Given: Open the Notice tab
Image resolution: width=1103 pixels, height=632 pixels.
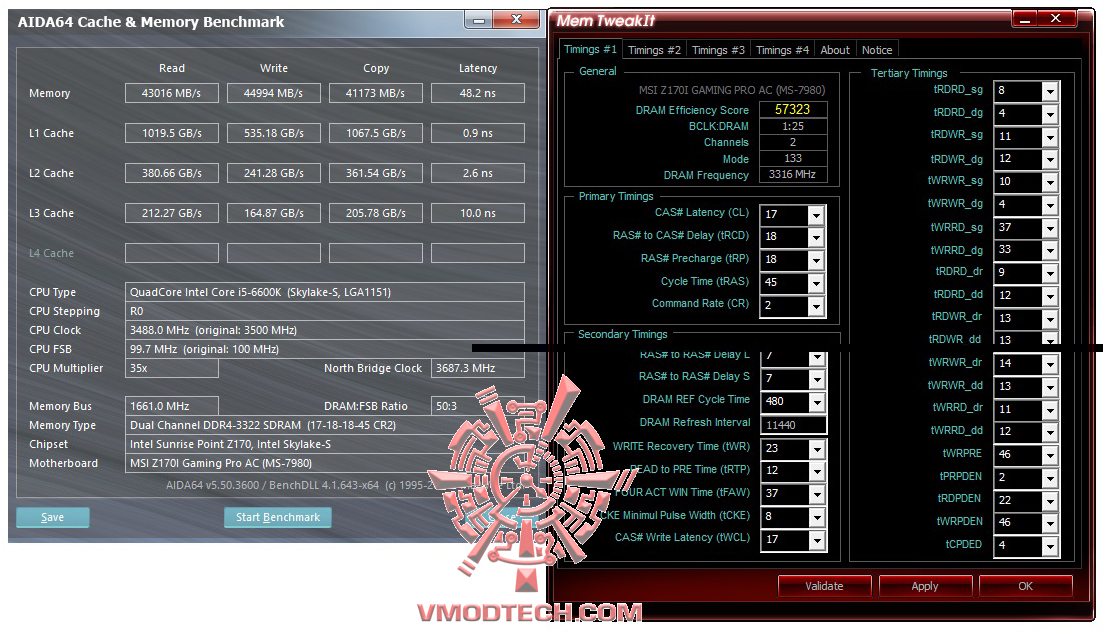Looking at the screenshot, I should [x=877, y=50].
